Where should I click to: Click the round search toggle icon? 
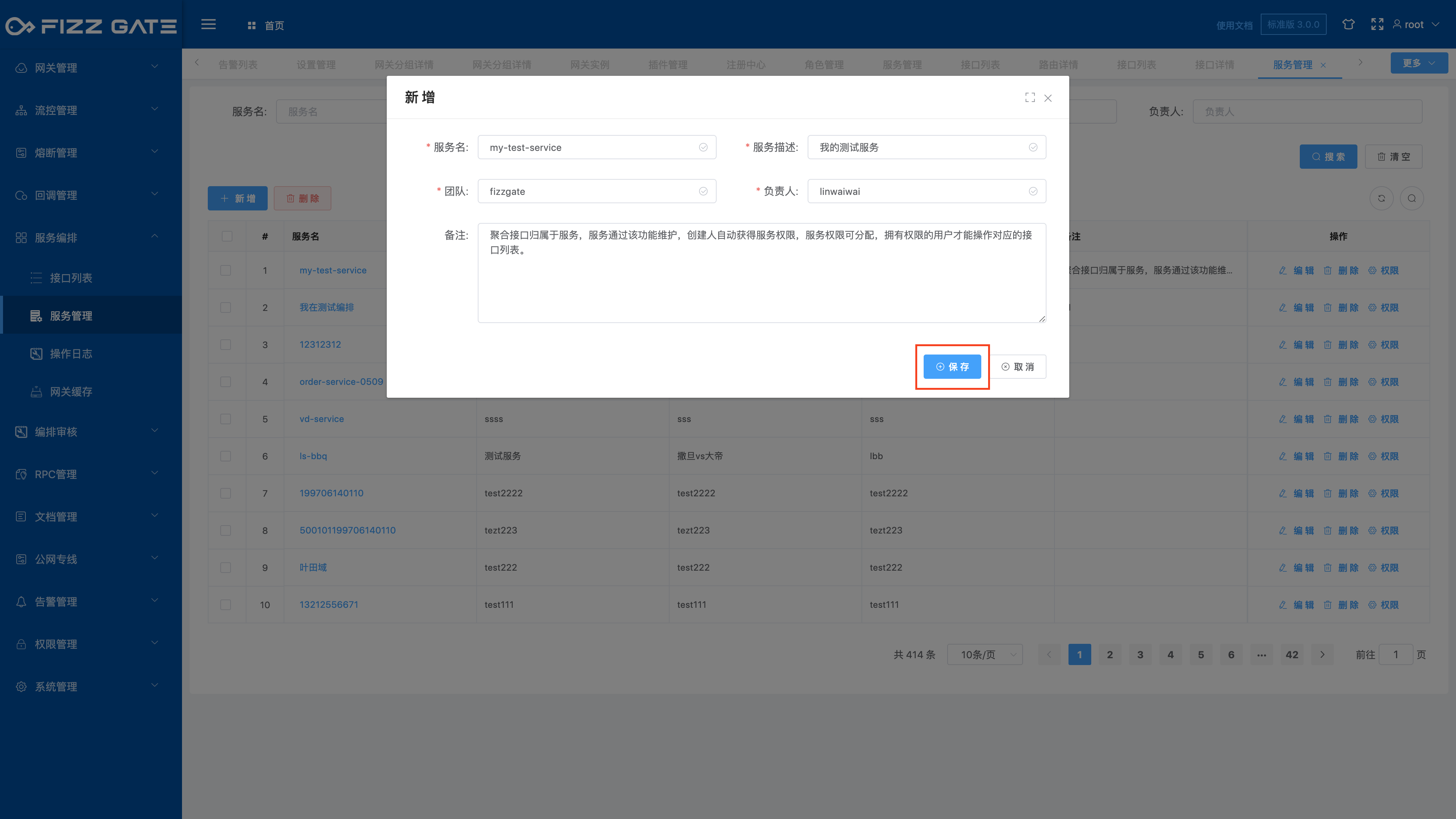[x=1412, y=198]
